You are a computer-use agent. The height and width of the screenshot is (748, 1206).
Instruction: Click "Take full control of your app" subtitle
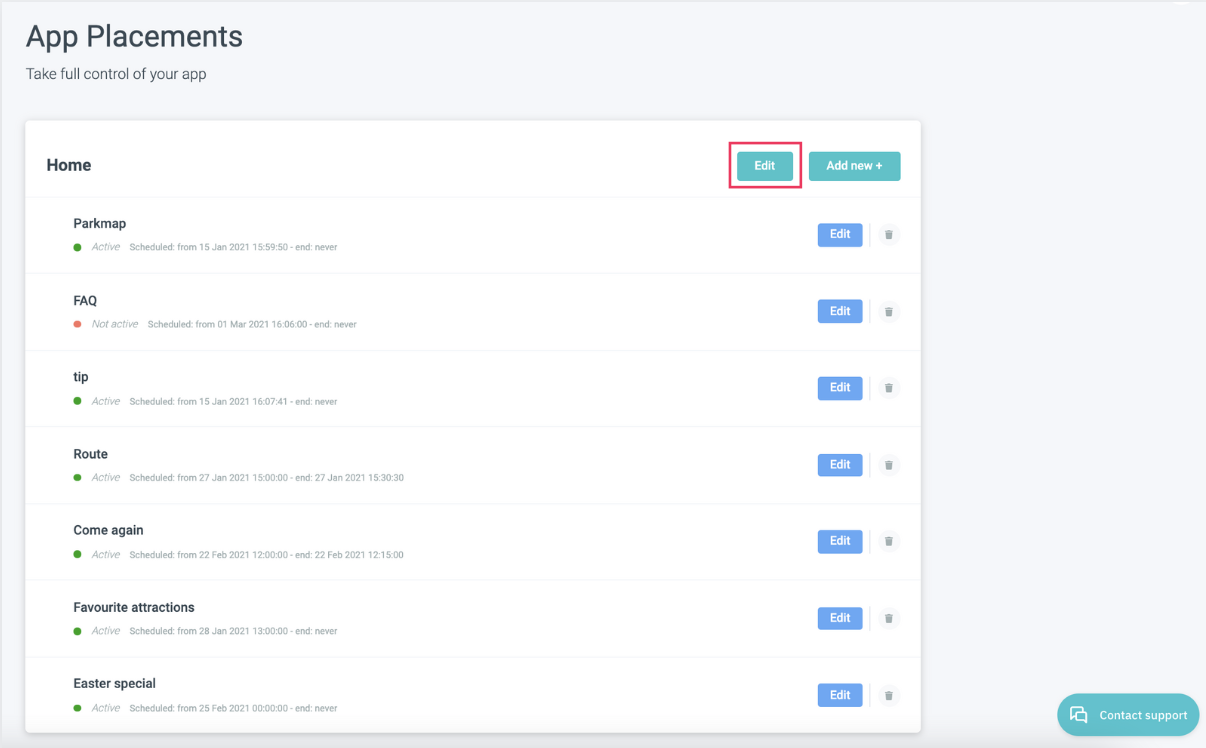pyautogui.click(x=116, y=74)
